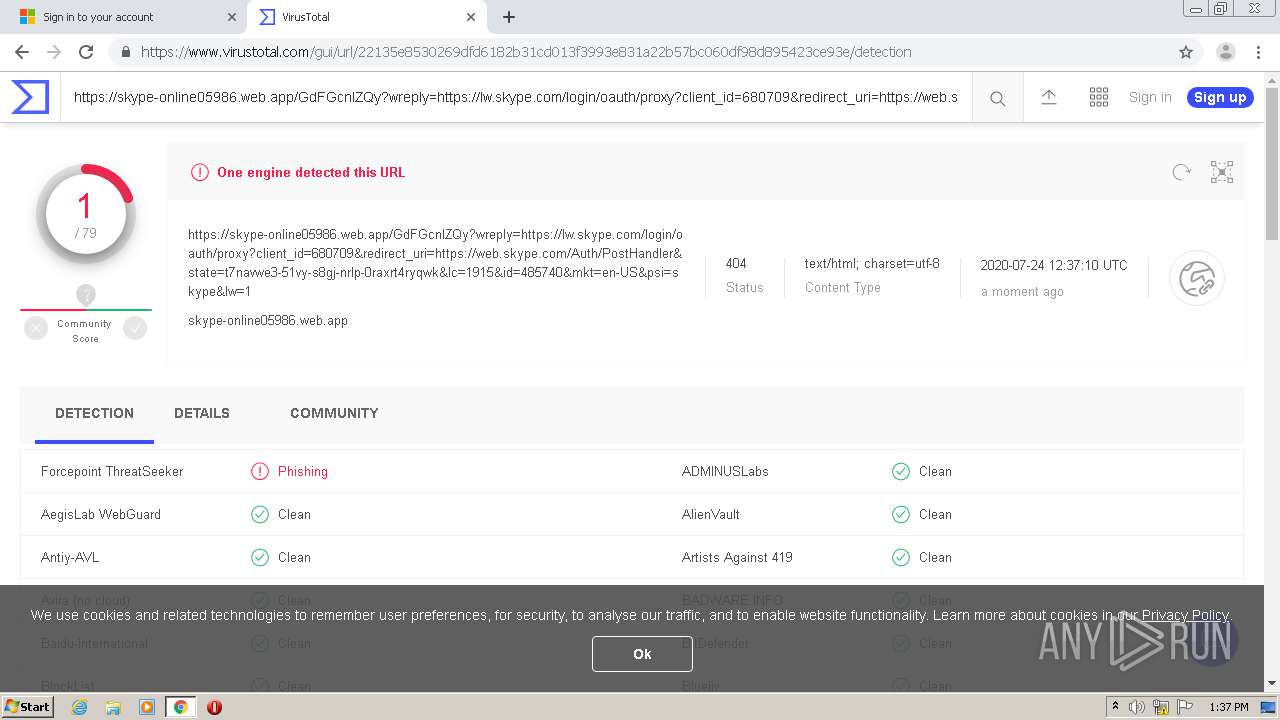Click Forcepoint Phishing warning icon
This screenshot has height=720, width=1280.
pos(260,471)
